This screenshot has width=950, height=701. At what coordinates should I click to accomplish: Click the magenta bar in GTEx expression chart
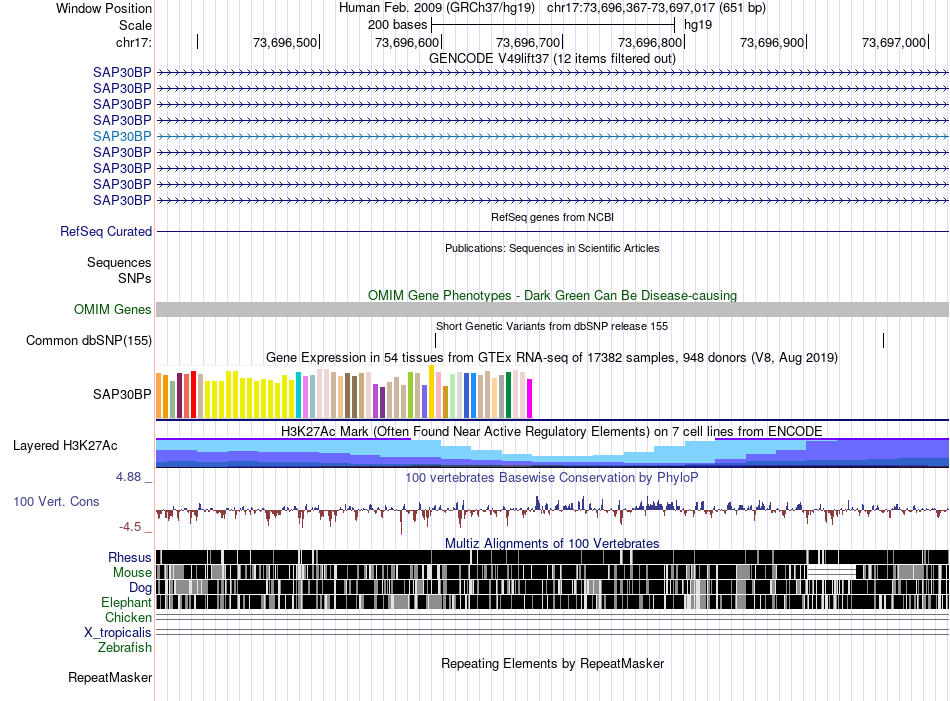click(529, 398)
